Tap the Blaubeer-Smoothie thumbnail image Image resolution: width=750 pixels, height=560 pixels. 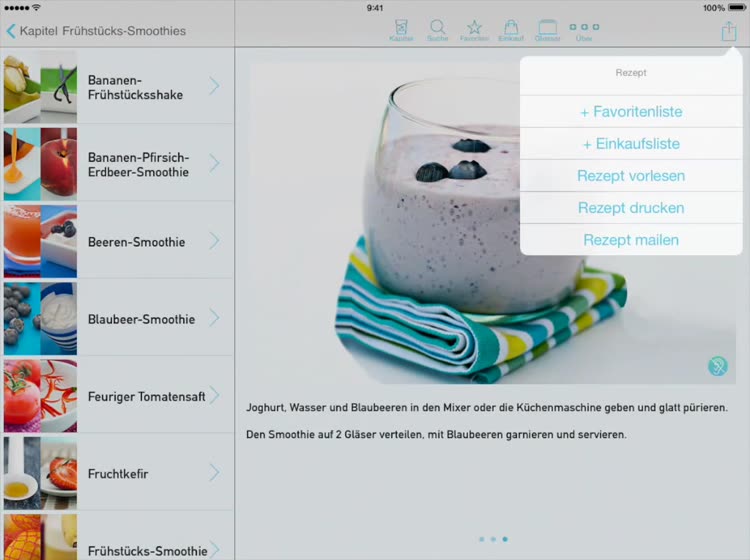pos(40,318)
